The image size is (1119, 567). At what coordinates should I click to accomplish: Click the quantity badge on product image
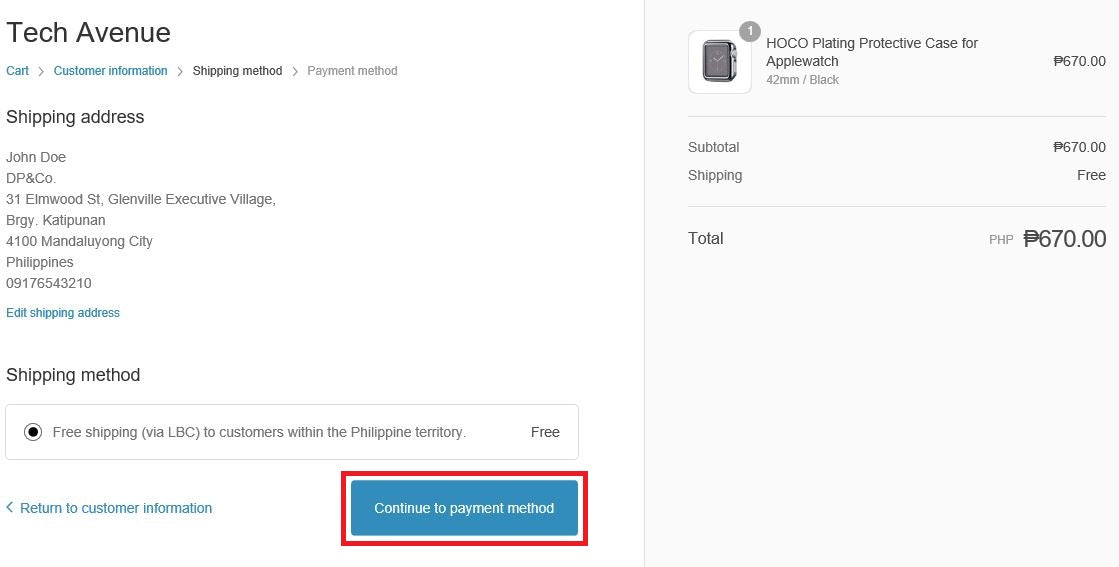tap(749, 31)
